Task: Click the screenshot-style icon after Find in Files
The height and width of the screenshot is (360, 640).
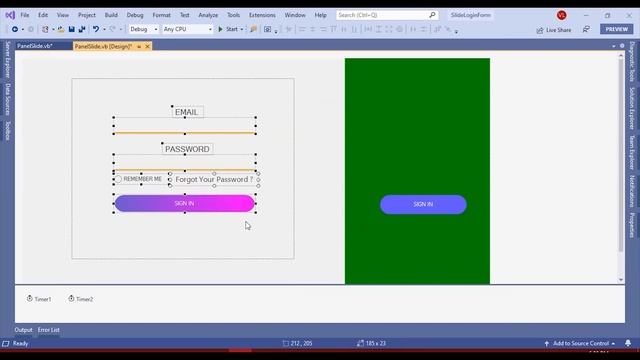Action: click(x=267, y=29)
